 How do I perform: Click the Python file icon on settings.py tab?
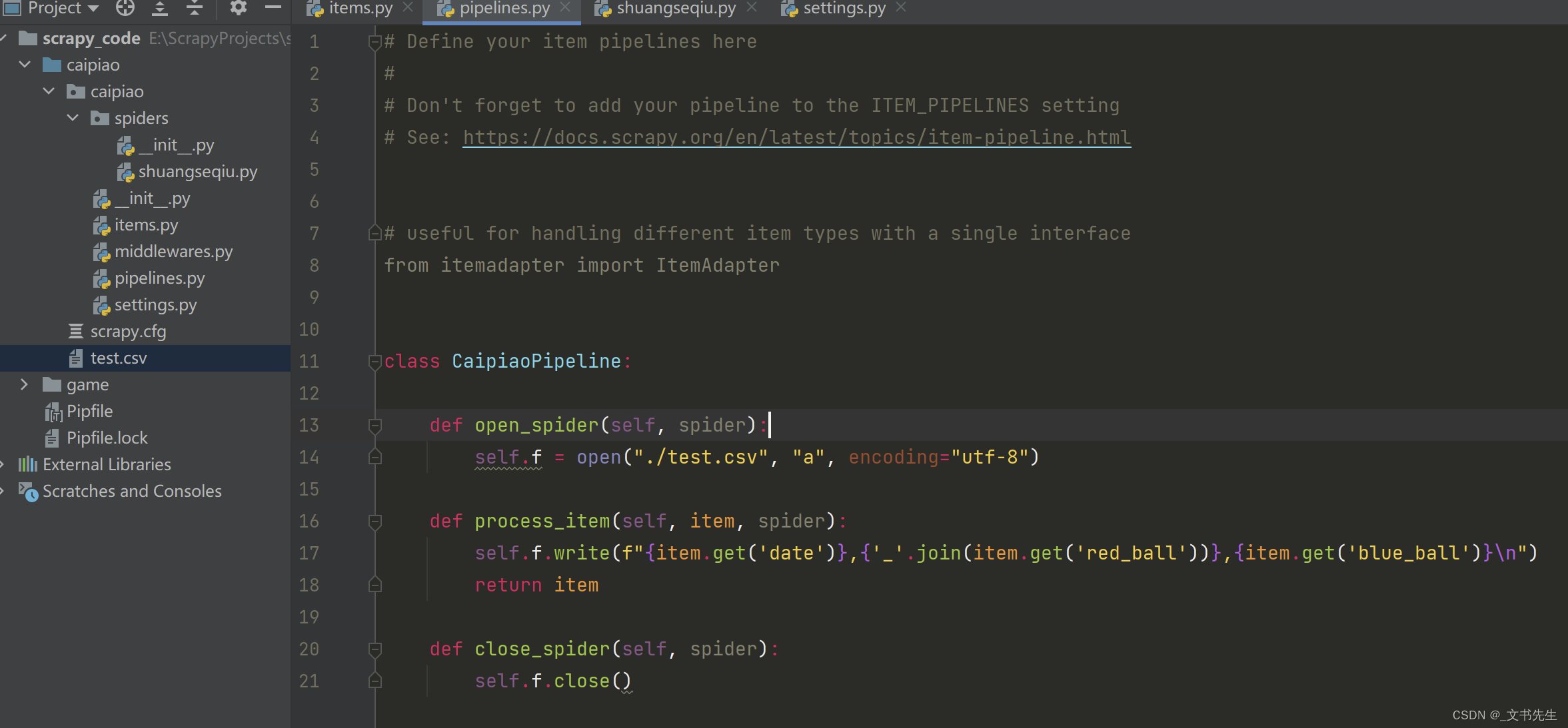(789, 9)
